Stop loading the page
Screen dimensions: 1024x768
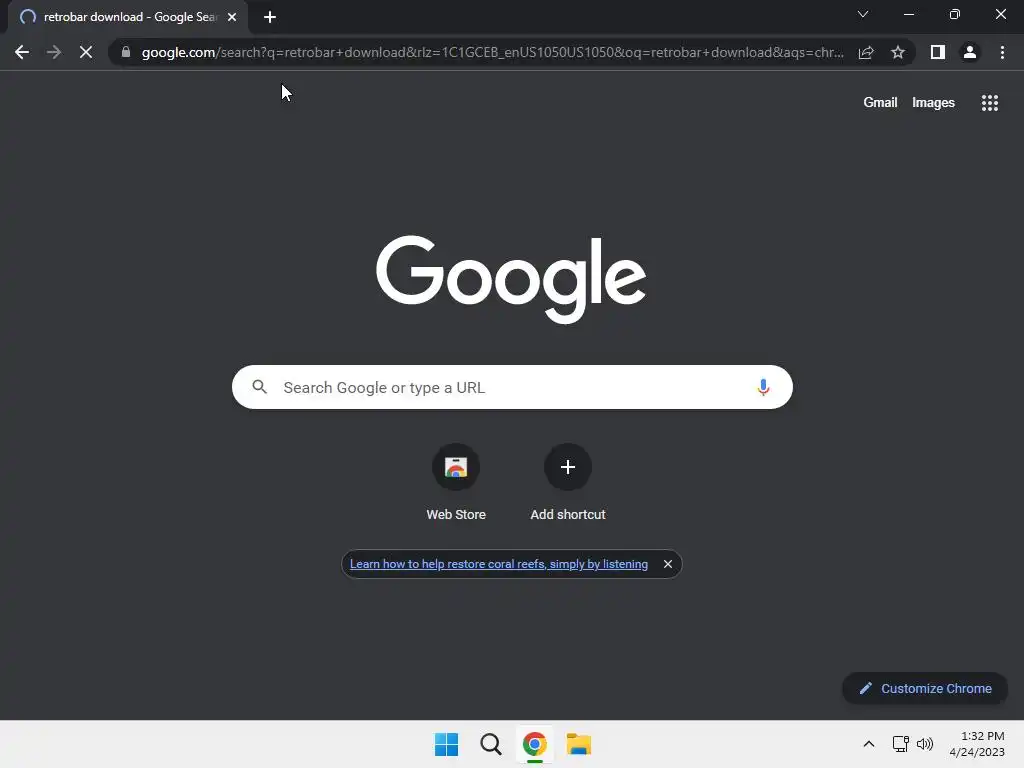point(86,52)
